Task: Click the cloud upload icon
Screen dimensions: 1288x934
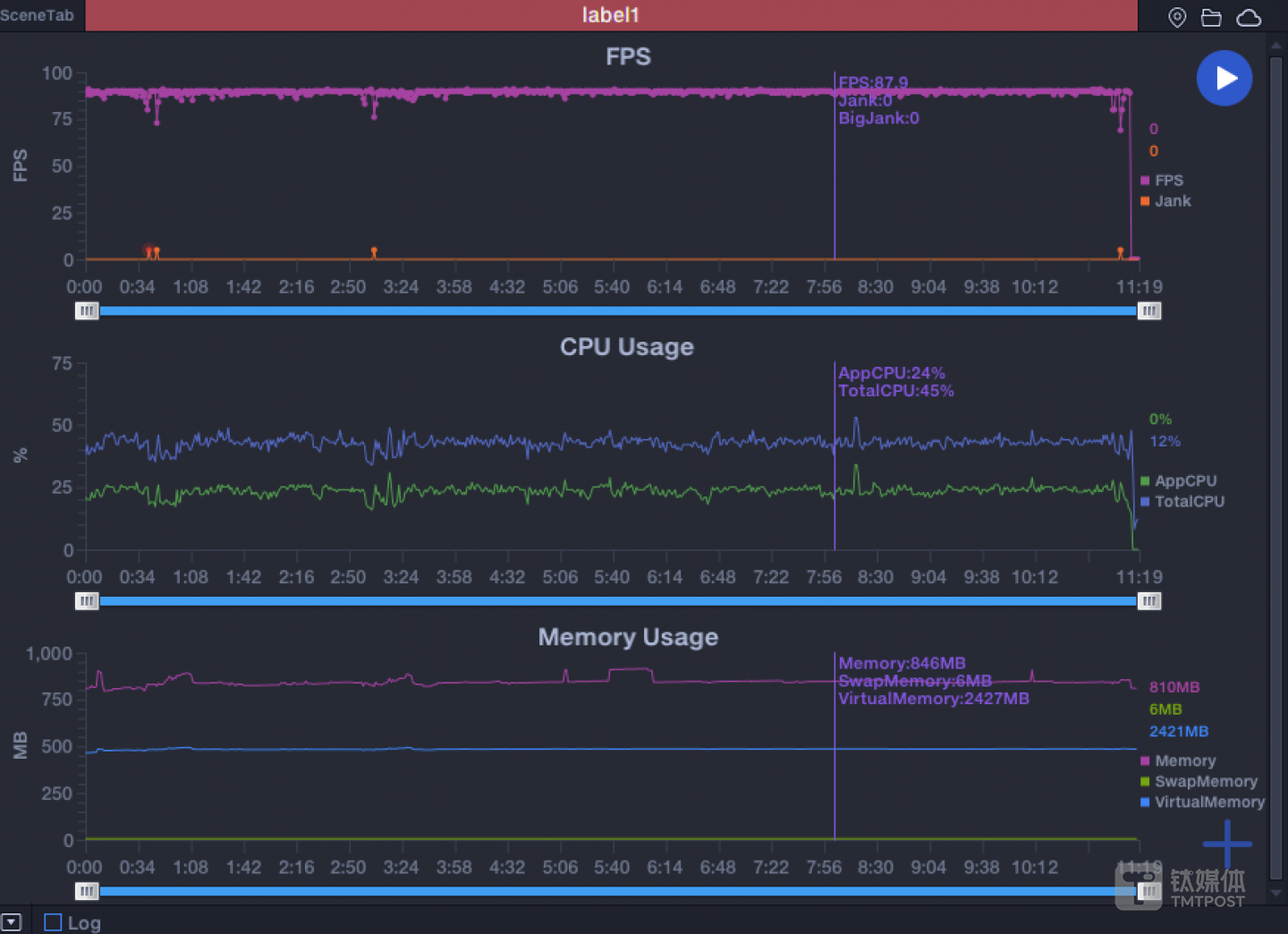Action: click(x=1249, y=18)
